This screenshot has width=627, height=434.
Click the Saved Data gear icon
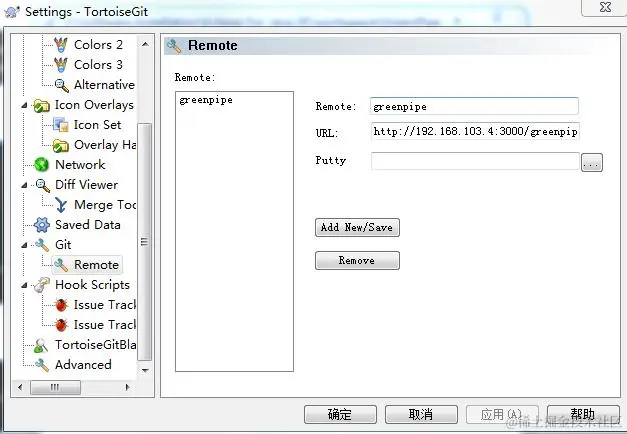(42, 225)
